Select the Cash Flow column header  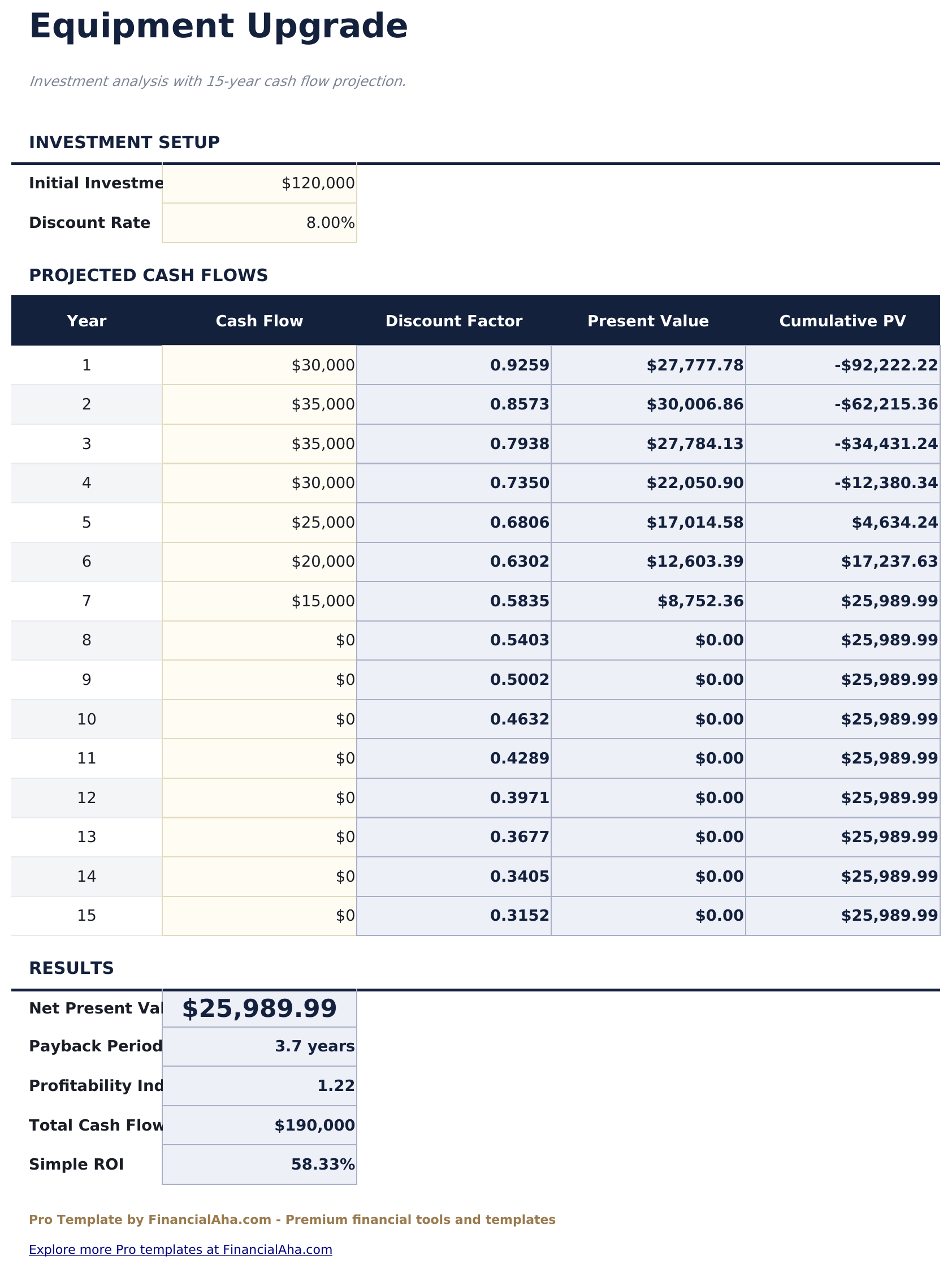(259, 321)
